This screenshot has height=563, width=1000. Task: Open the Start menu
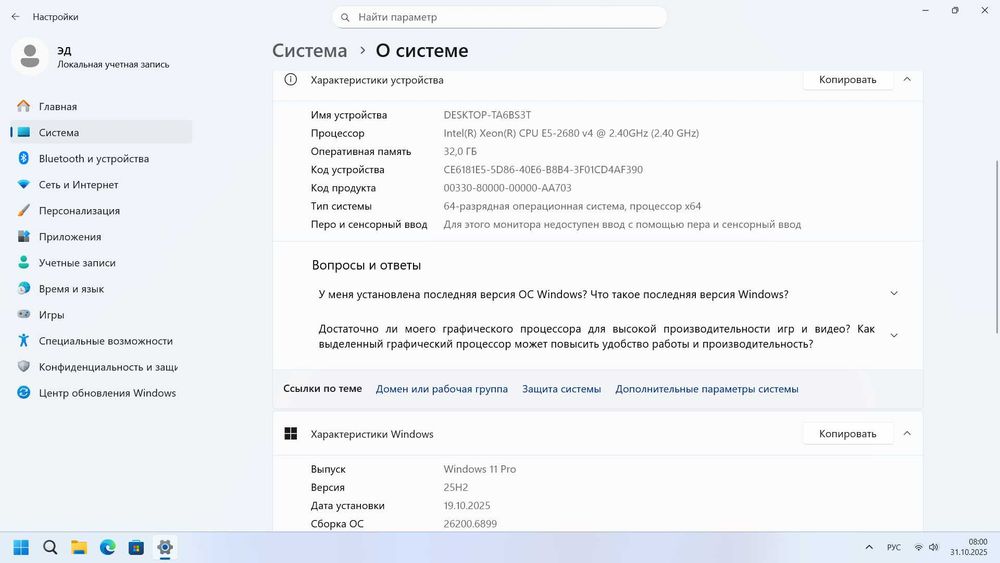point(21,547)
